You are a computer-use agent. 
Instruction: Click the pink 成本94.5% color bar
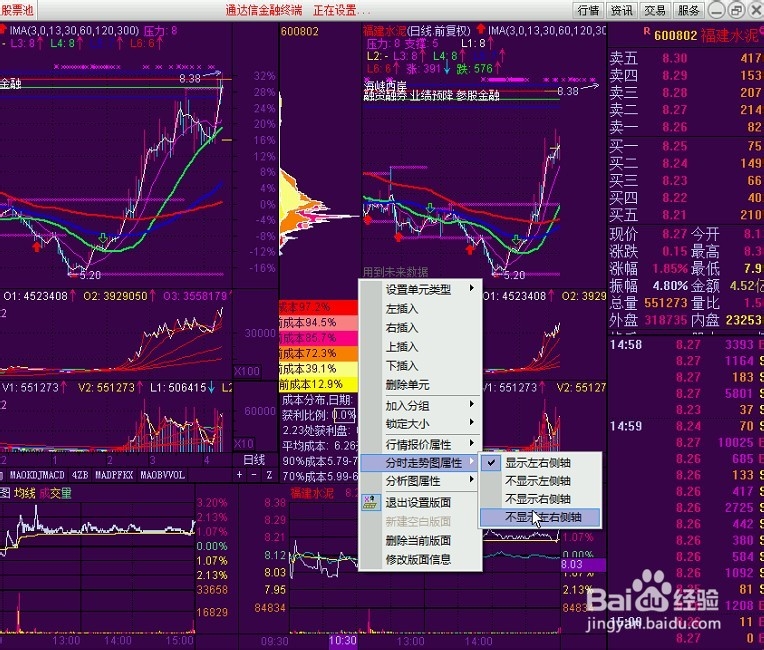click(318, 323)
